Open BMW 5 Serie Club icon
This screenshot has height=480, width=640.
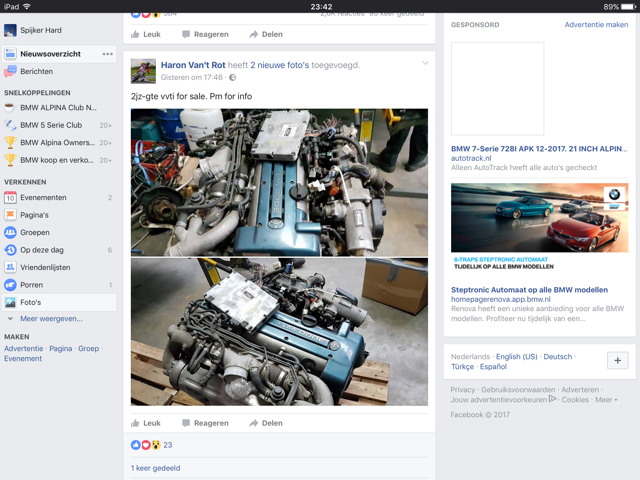[10, 125]
